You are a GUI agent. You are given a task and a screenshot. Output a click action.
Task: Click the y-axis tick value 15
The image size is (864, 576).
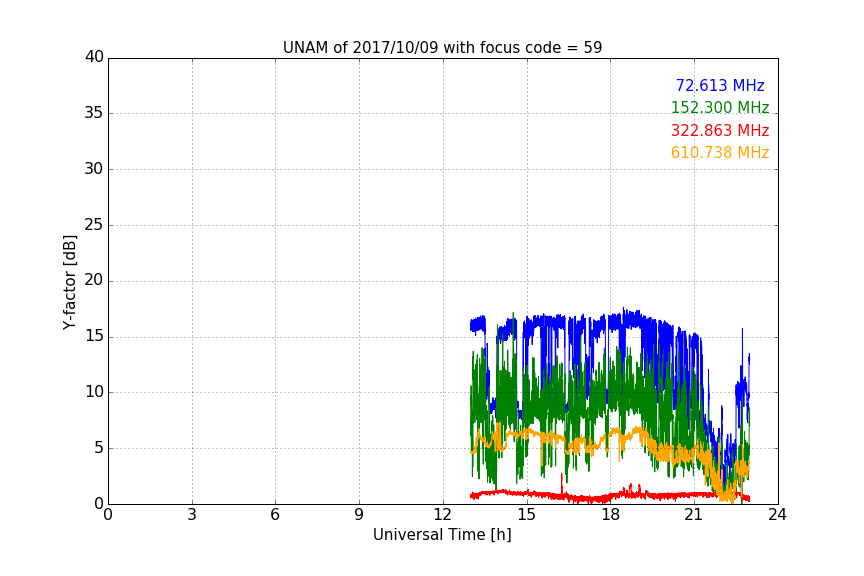click(x=94, y=336)
